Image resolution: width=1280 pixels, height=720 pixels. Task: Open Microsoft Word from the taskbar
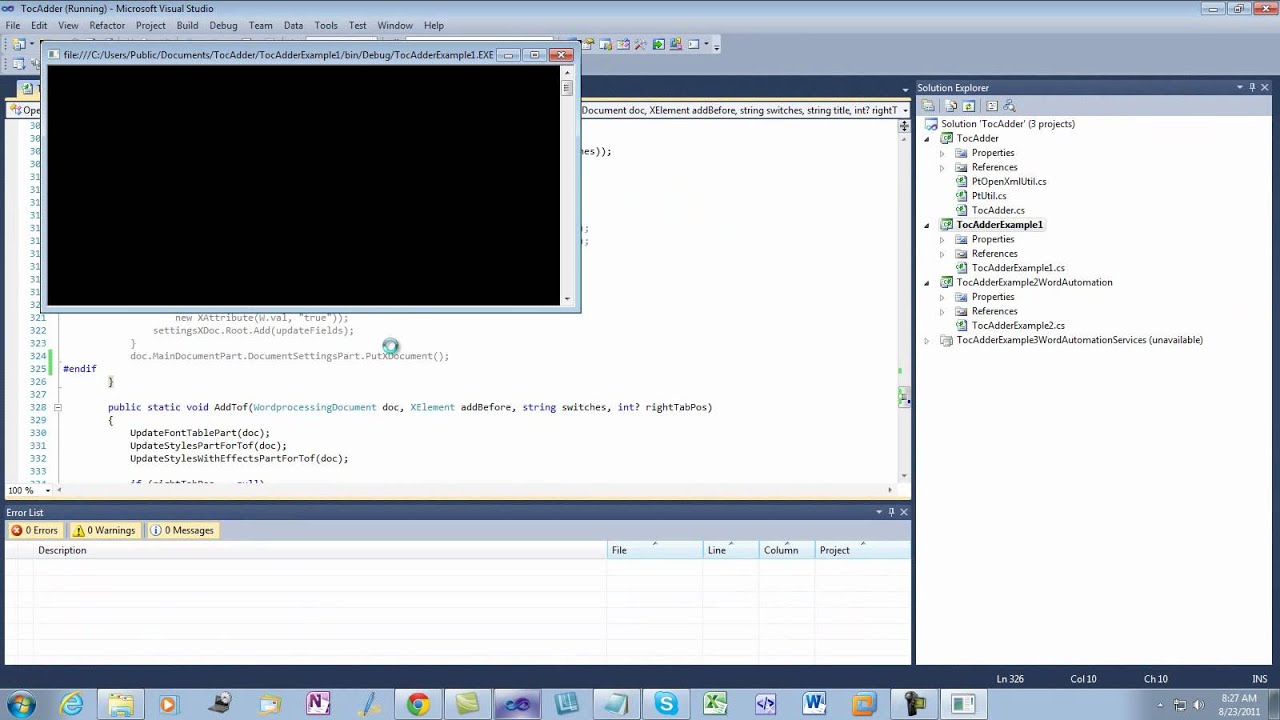[814, 704]
